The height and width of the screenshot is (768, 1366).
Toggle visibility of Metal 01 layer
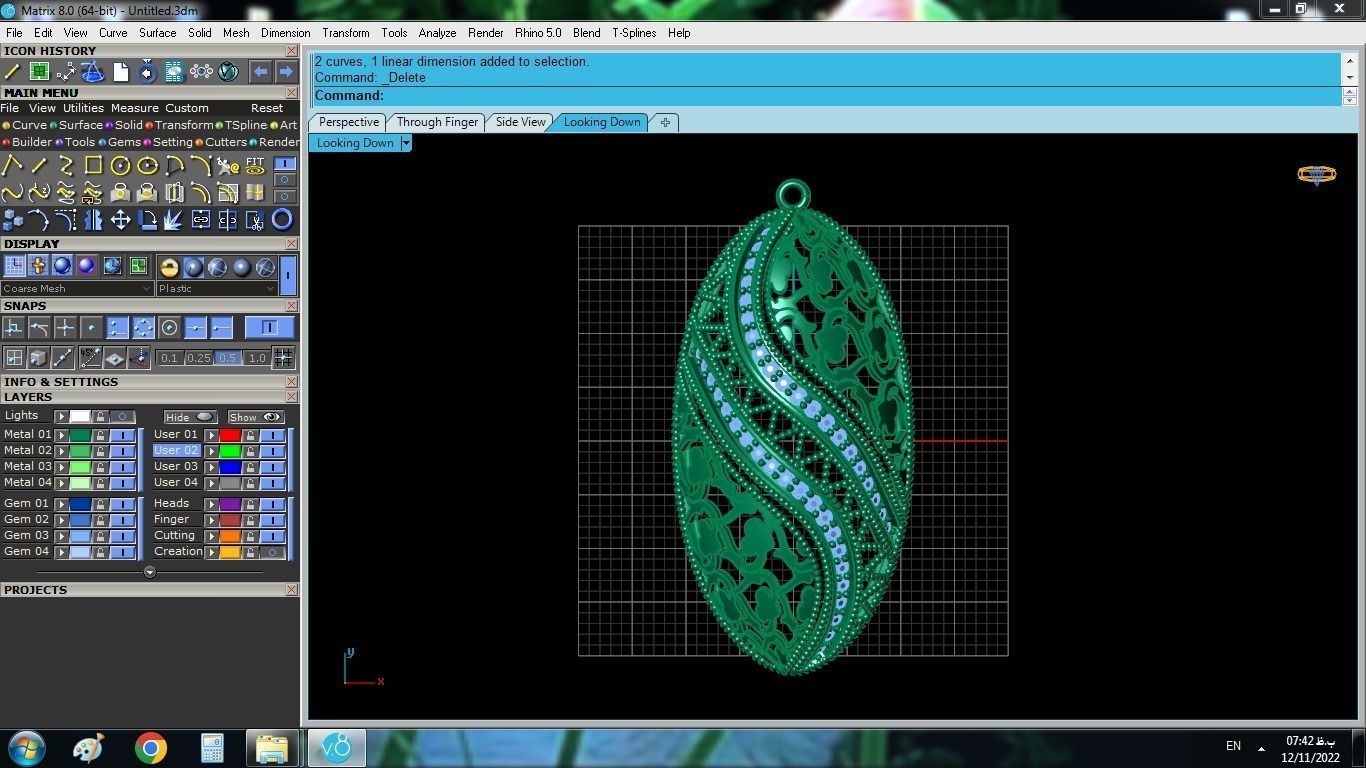122,435
